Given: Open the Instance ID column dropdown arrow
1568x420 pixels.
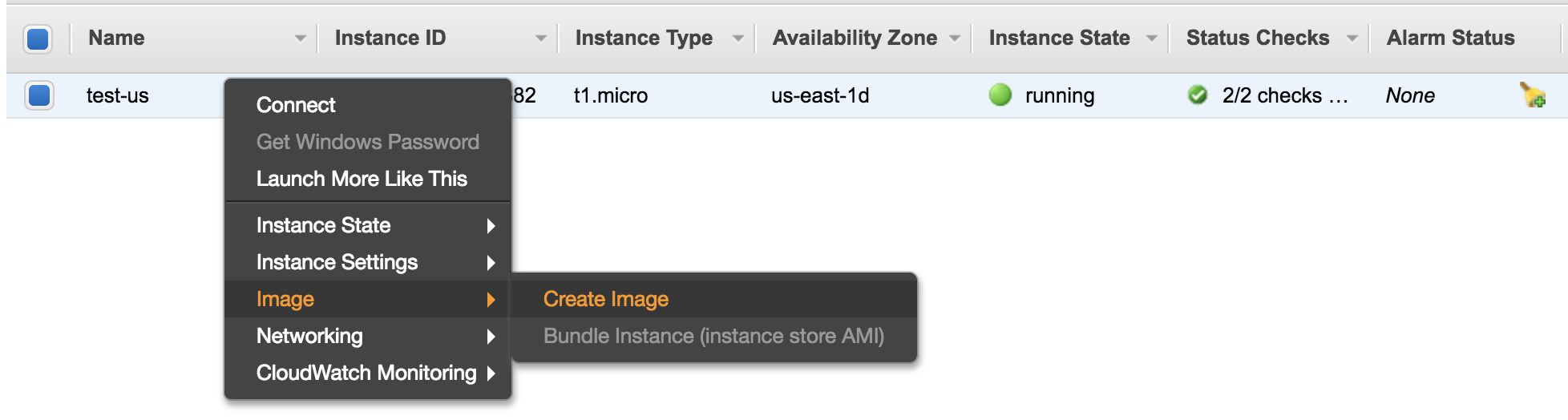Looking at the screenshot, I should coord(540,38).
